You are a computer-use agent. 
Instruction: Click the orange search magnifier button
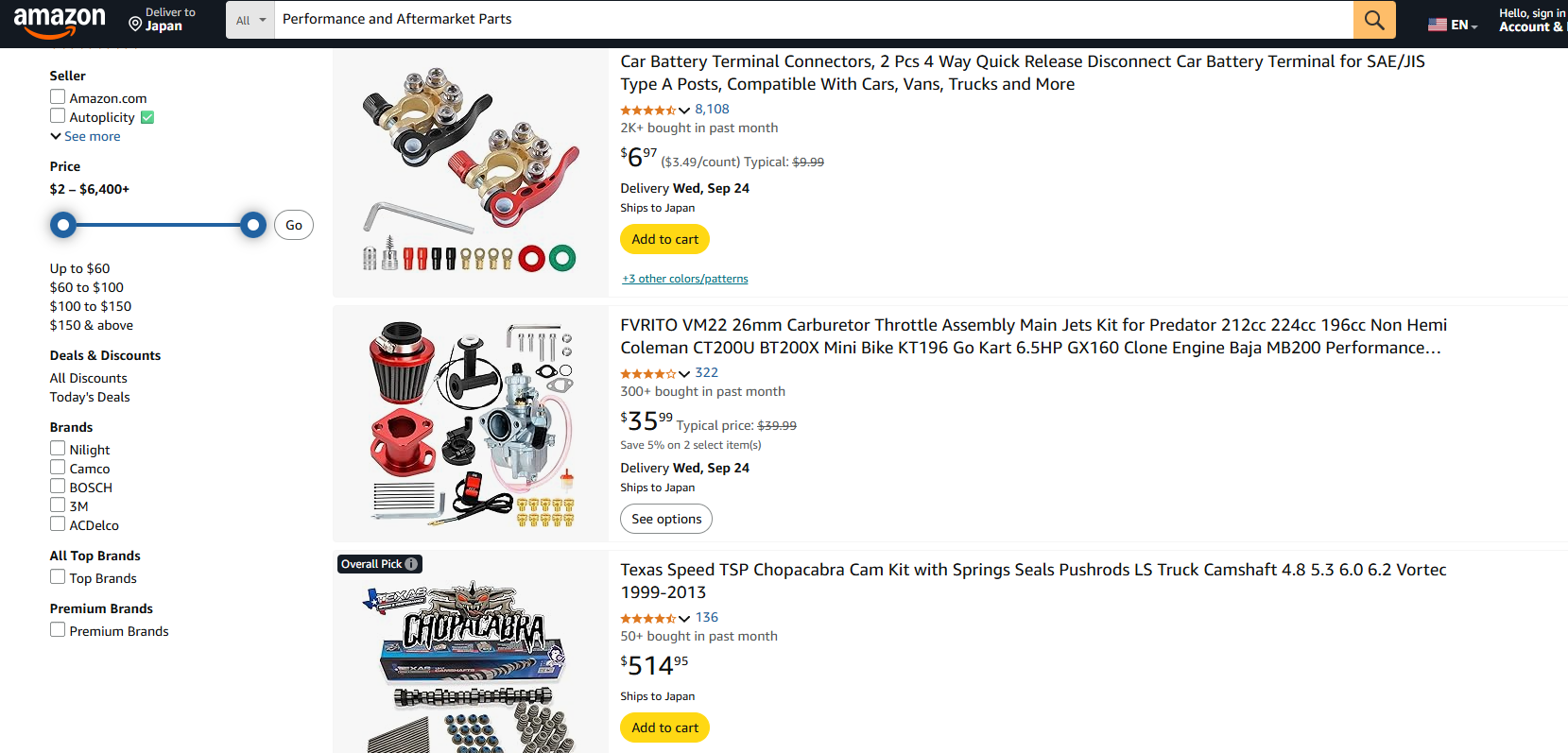[1373, 20]
